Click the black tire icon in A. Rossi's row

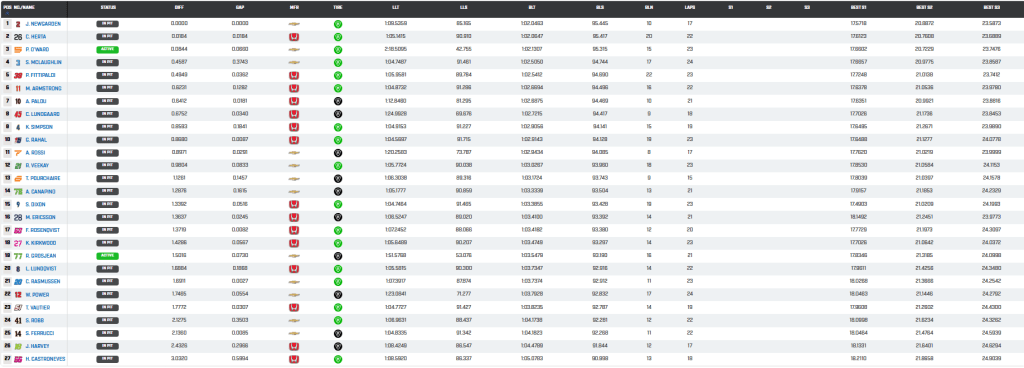(x=338, y=153)
